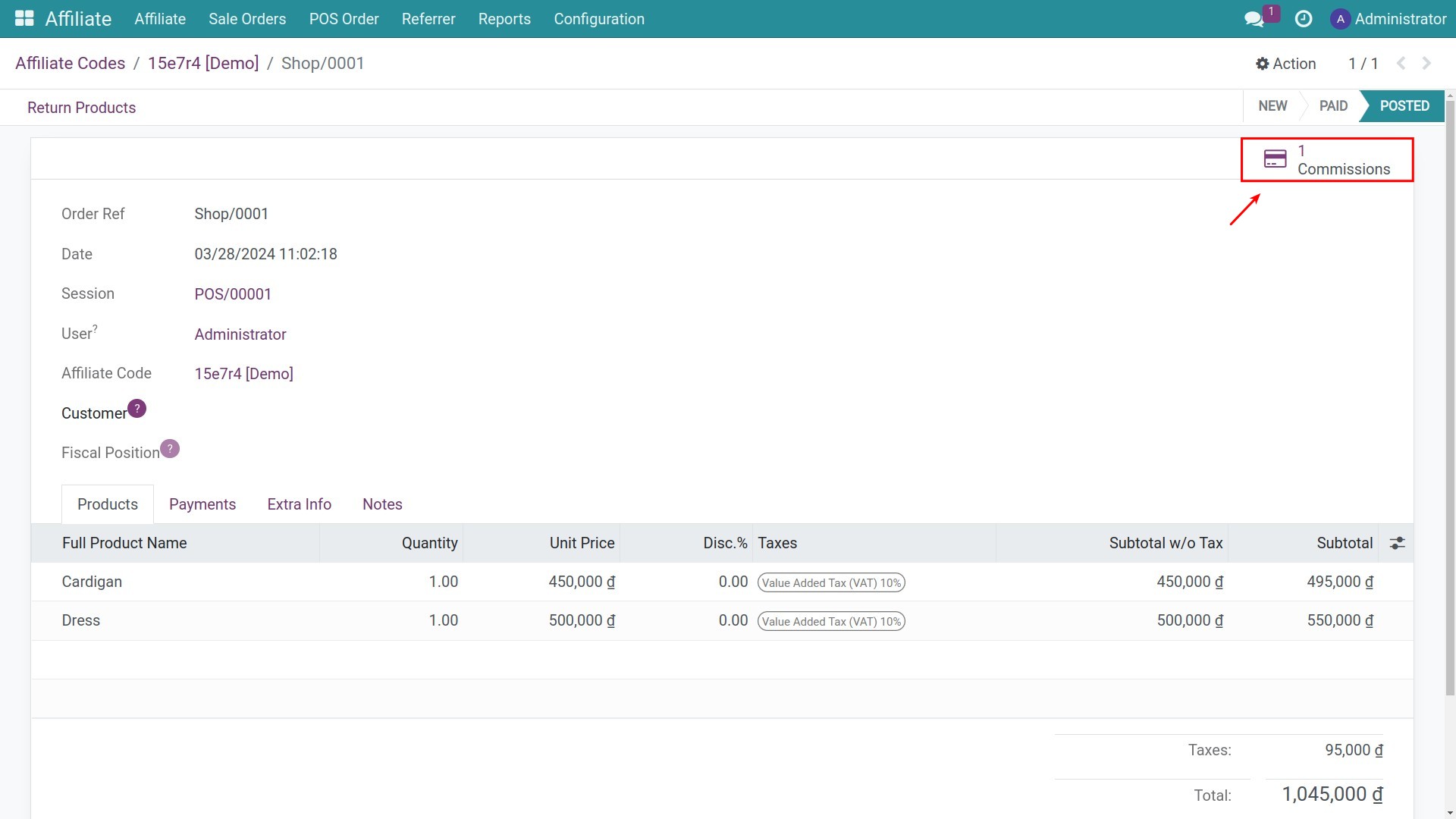Switch to the Extra Info tab
The image size is (1456, 819).
tap(300, 504)
